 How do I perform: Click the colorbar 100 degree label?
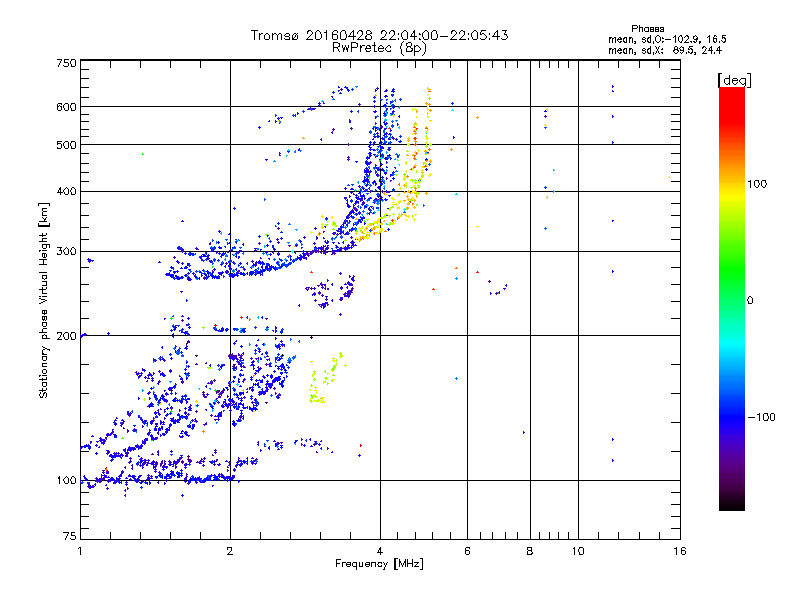pyautogui.click(x=757, y=184)
